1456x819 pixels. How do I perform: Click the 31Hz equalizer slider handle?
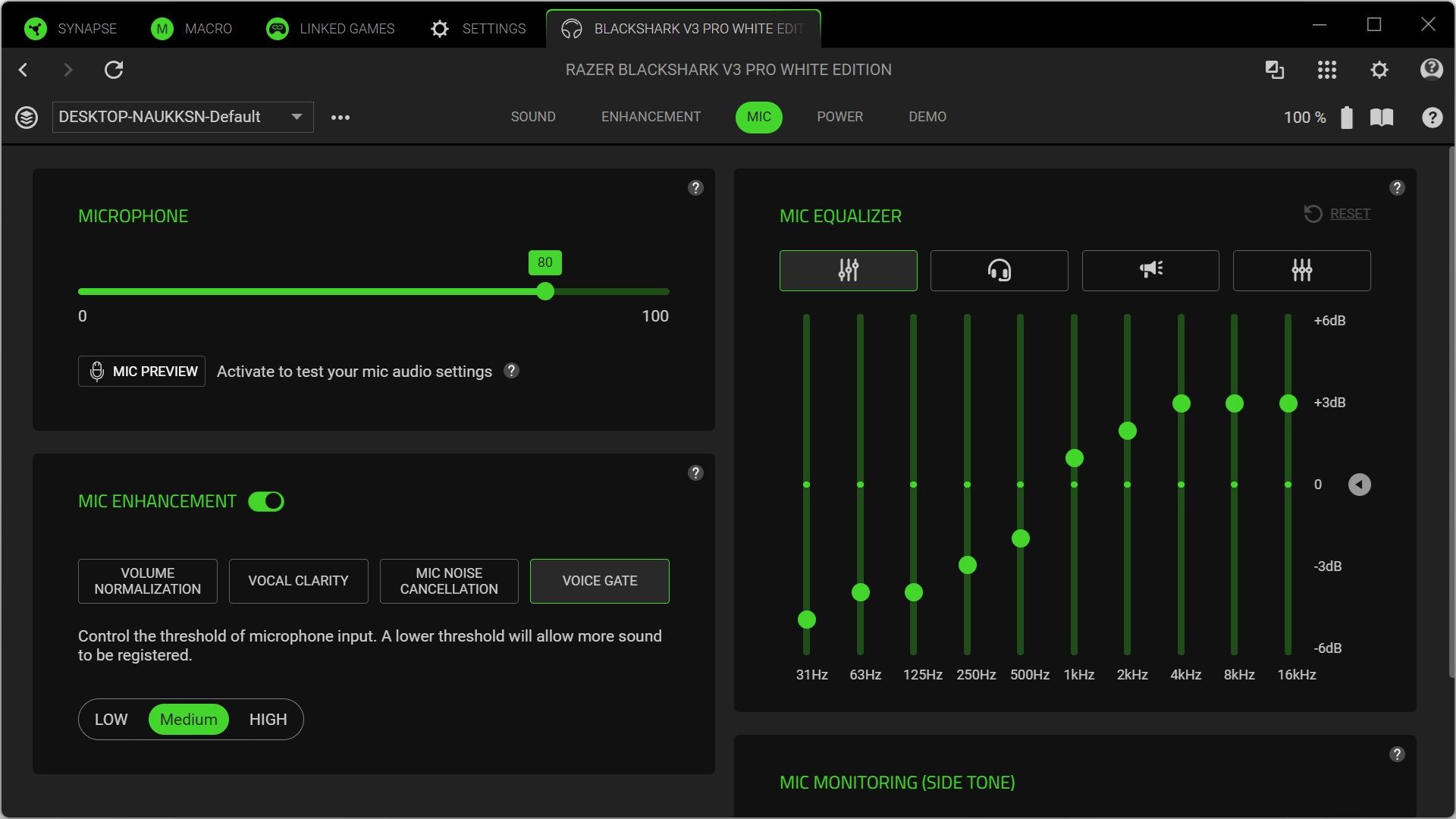click(807, 620)
